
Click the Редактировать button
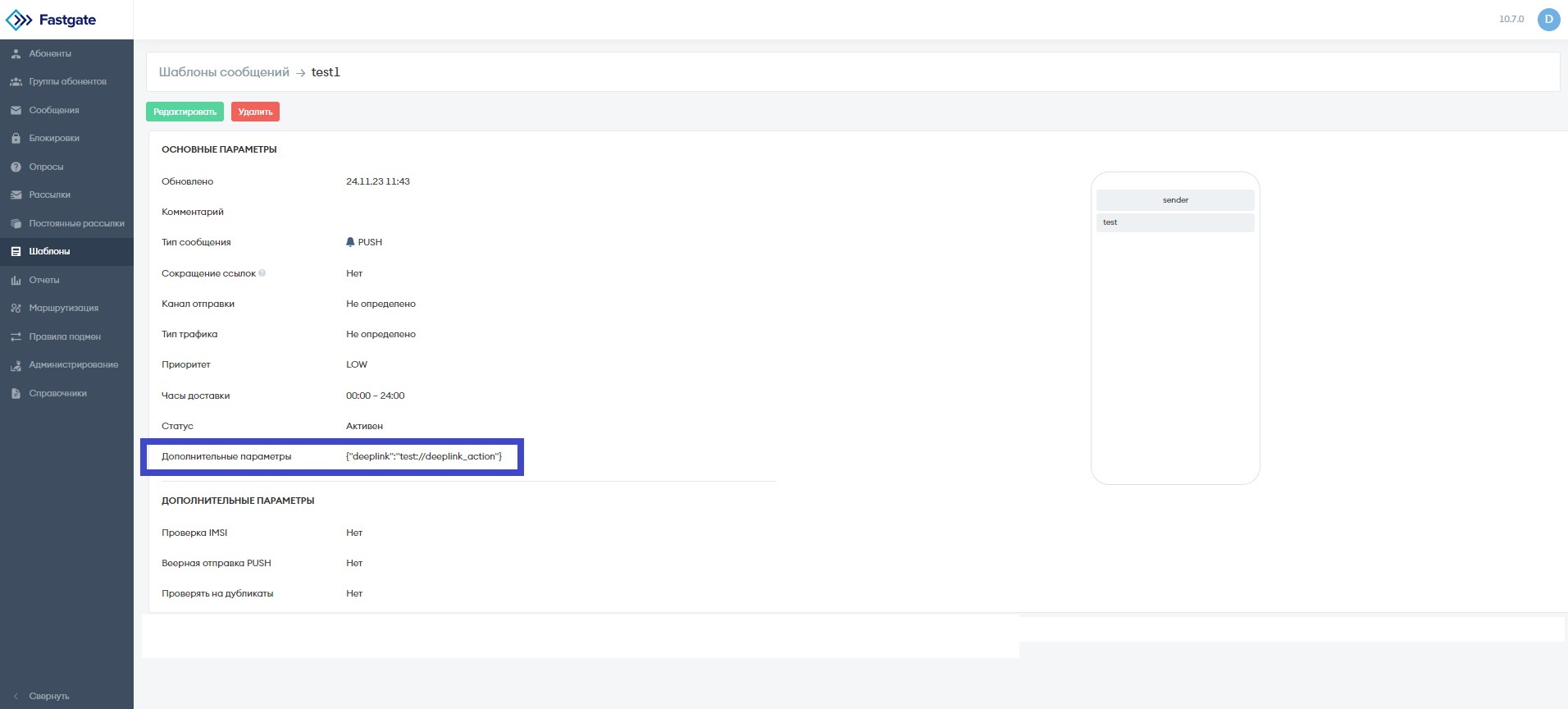[x=185, y=112]
